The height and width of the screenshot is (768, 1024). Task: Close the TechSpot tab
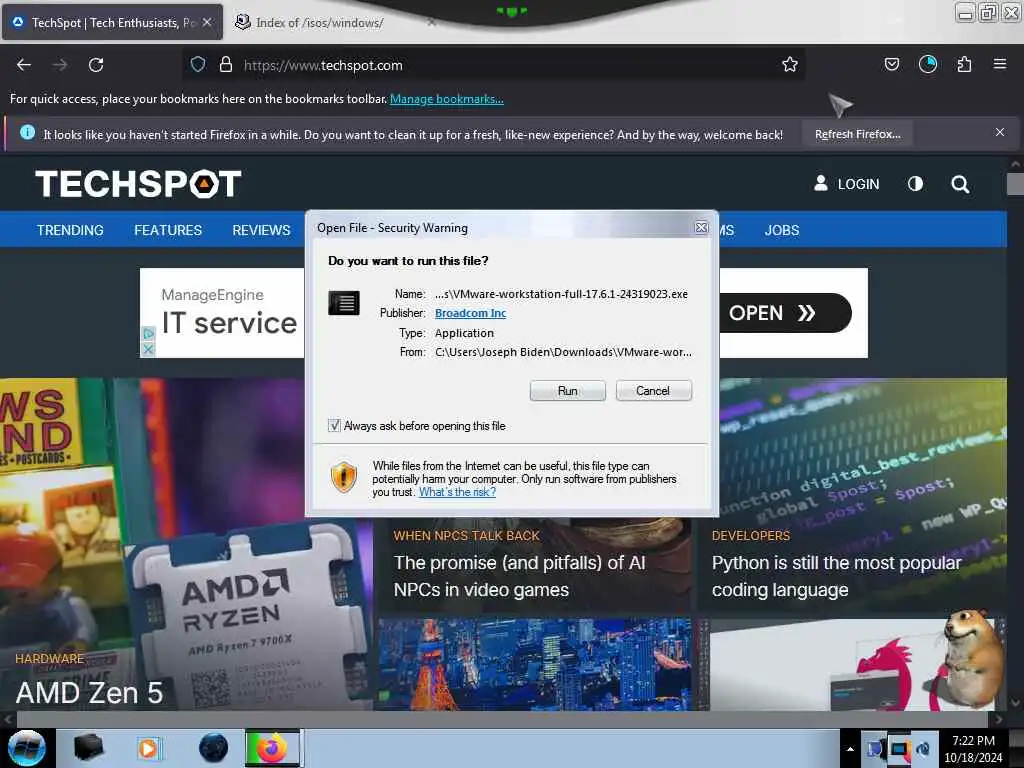[207, 22]
